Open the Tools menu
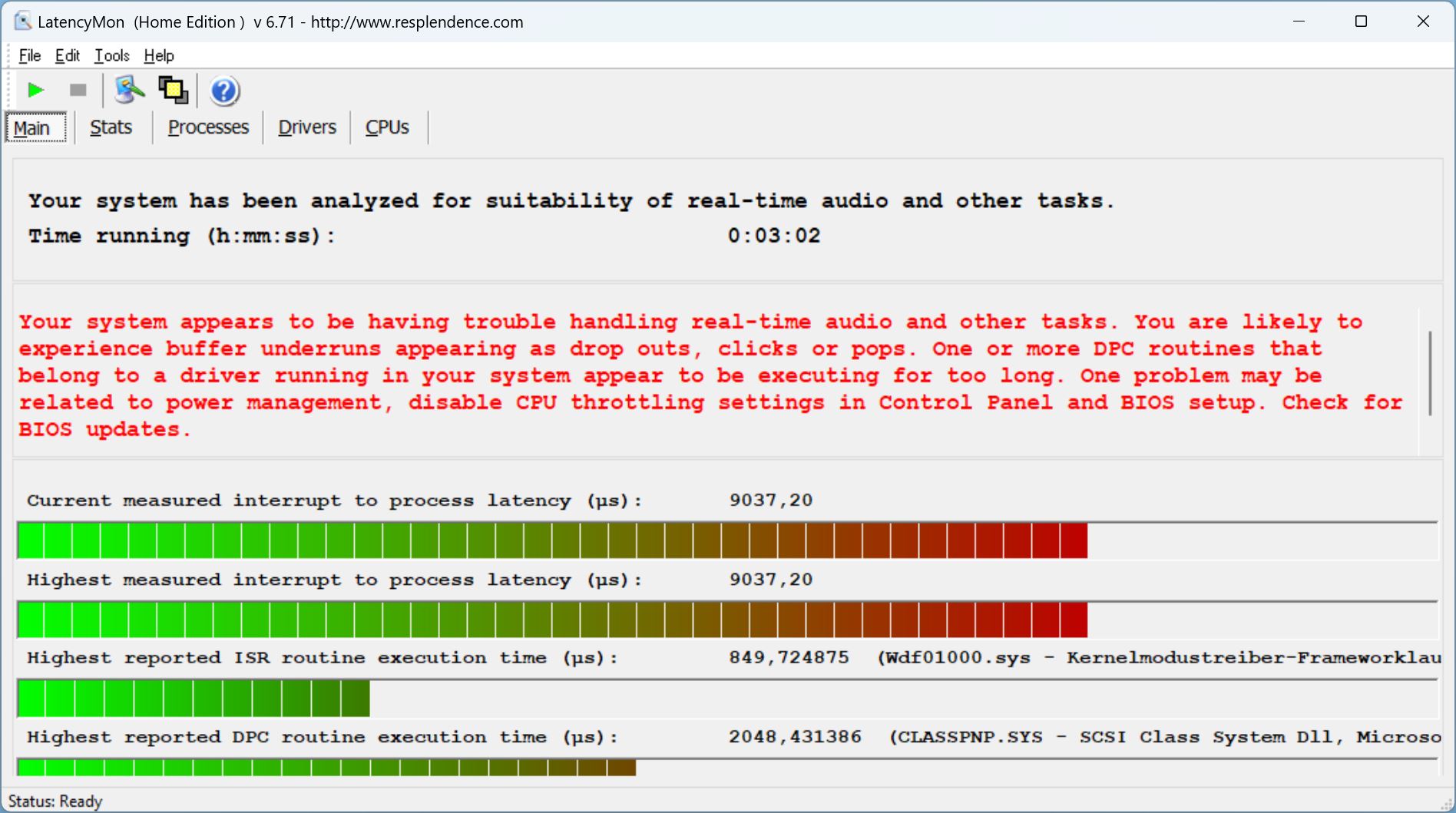 point(112,55)
